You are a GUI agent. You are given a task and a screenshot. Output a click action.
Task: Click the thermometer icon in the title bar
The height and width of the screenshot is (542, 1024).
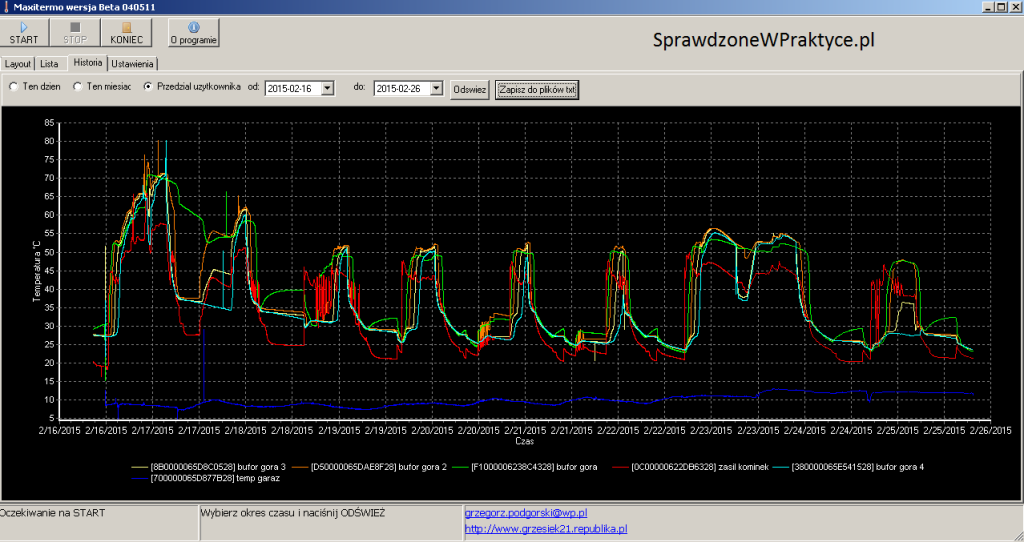click(7, 7)
